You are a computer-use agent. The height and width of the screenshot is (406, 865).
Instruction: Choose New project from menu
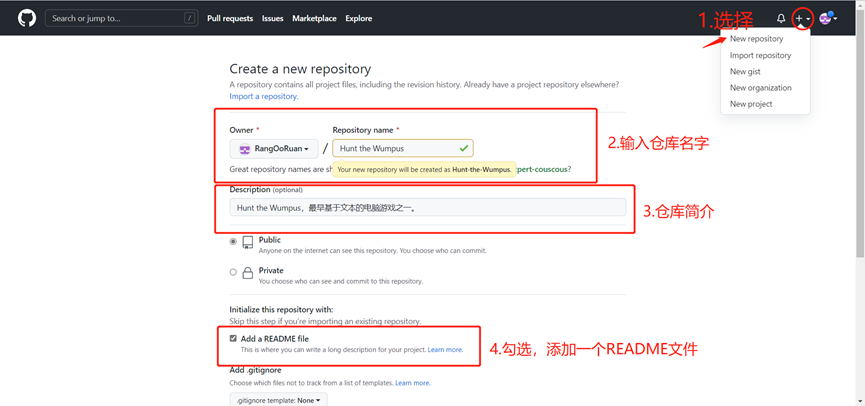pyautogui.click(x=751, y=104)
